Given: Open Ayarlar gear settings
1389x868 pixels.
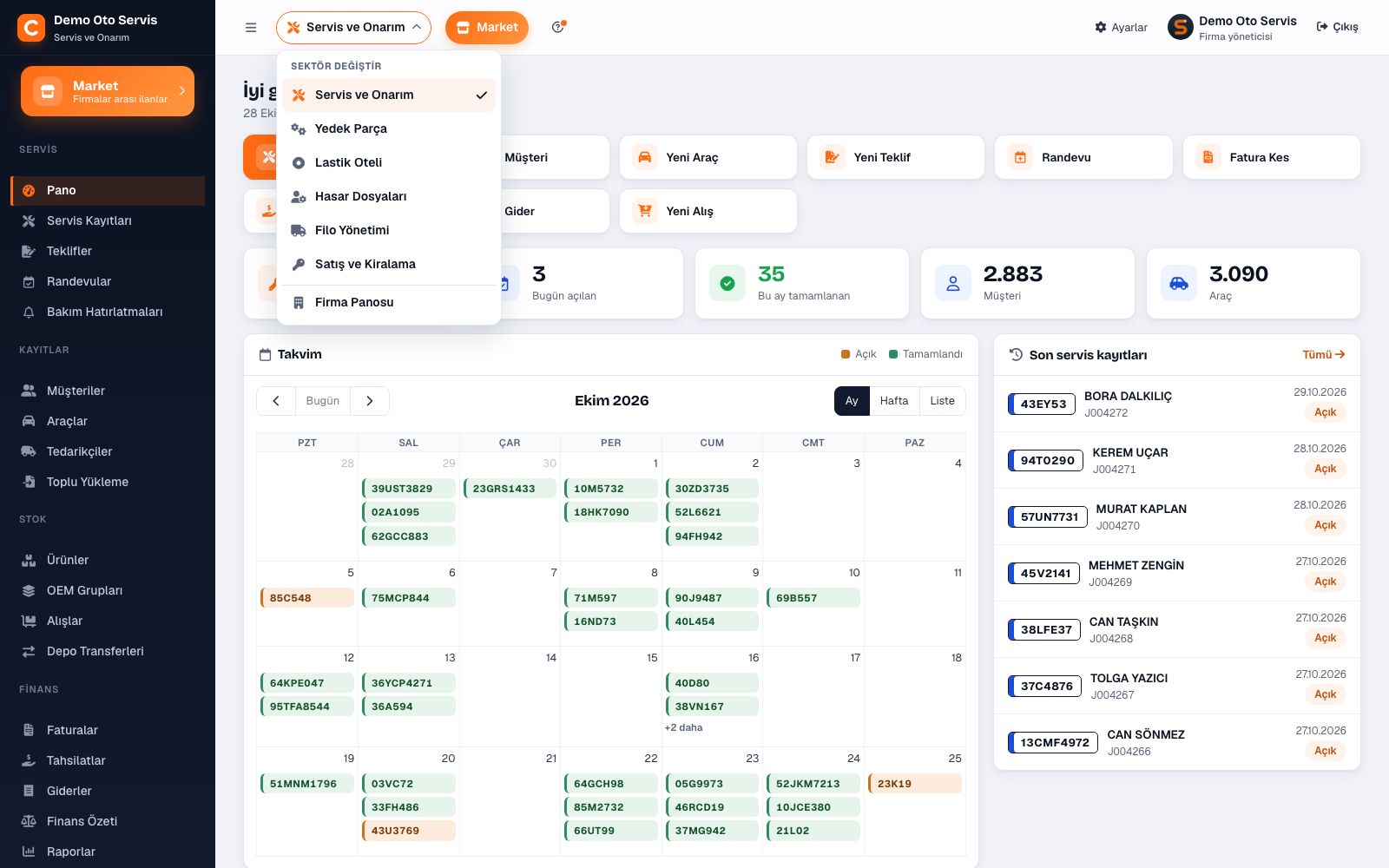Looking at the screenshot, I should 1121,28.
